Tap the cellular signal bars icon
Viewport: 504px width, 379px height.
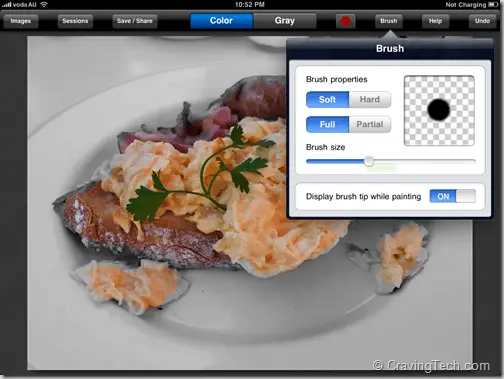point(7,5)
